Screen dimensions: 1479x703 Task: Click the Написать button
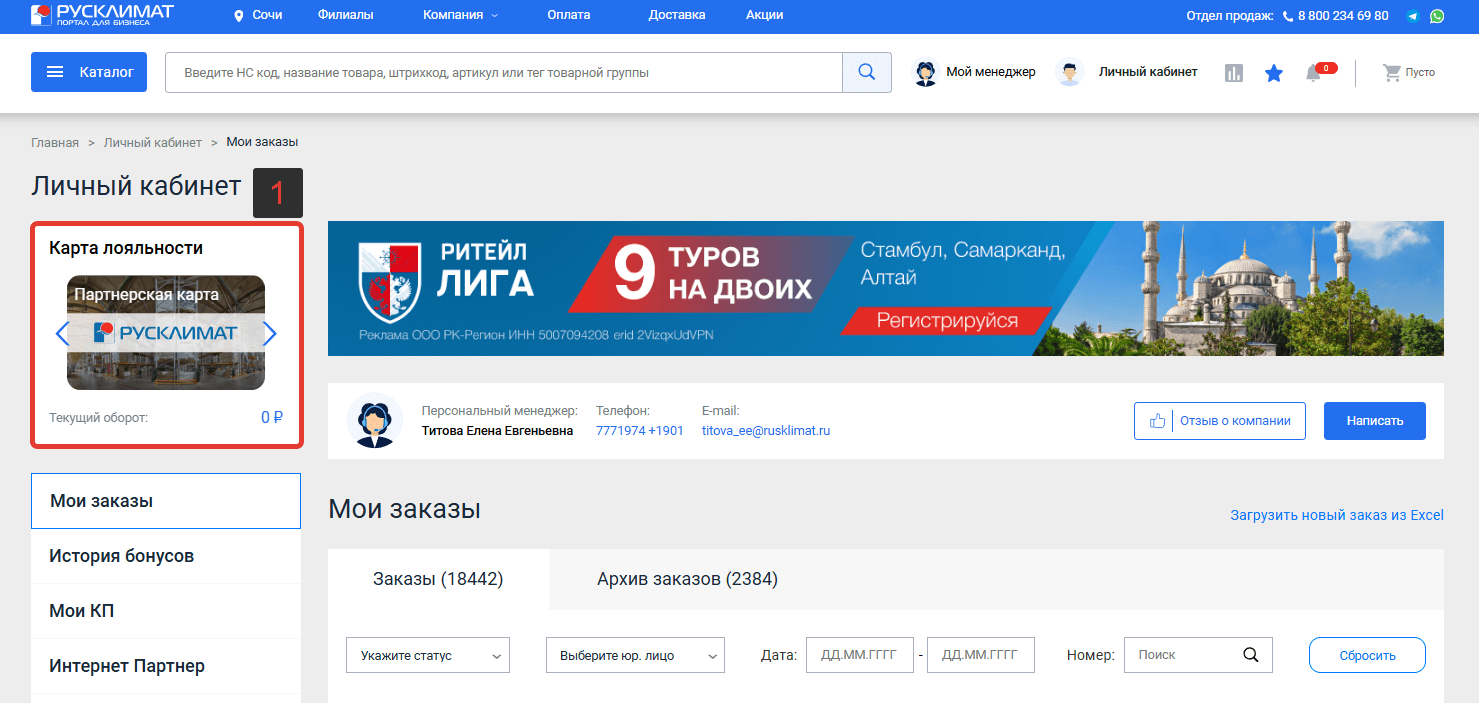pyautogui.click(x=1375, y=421)
